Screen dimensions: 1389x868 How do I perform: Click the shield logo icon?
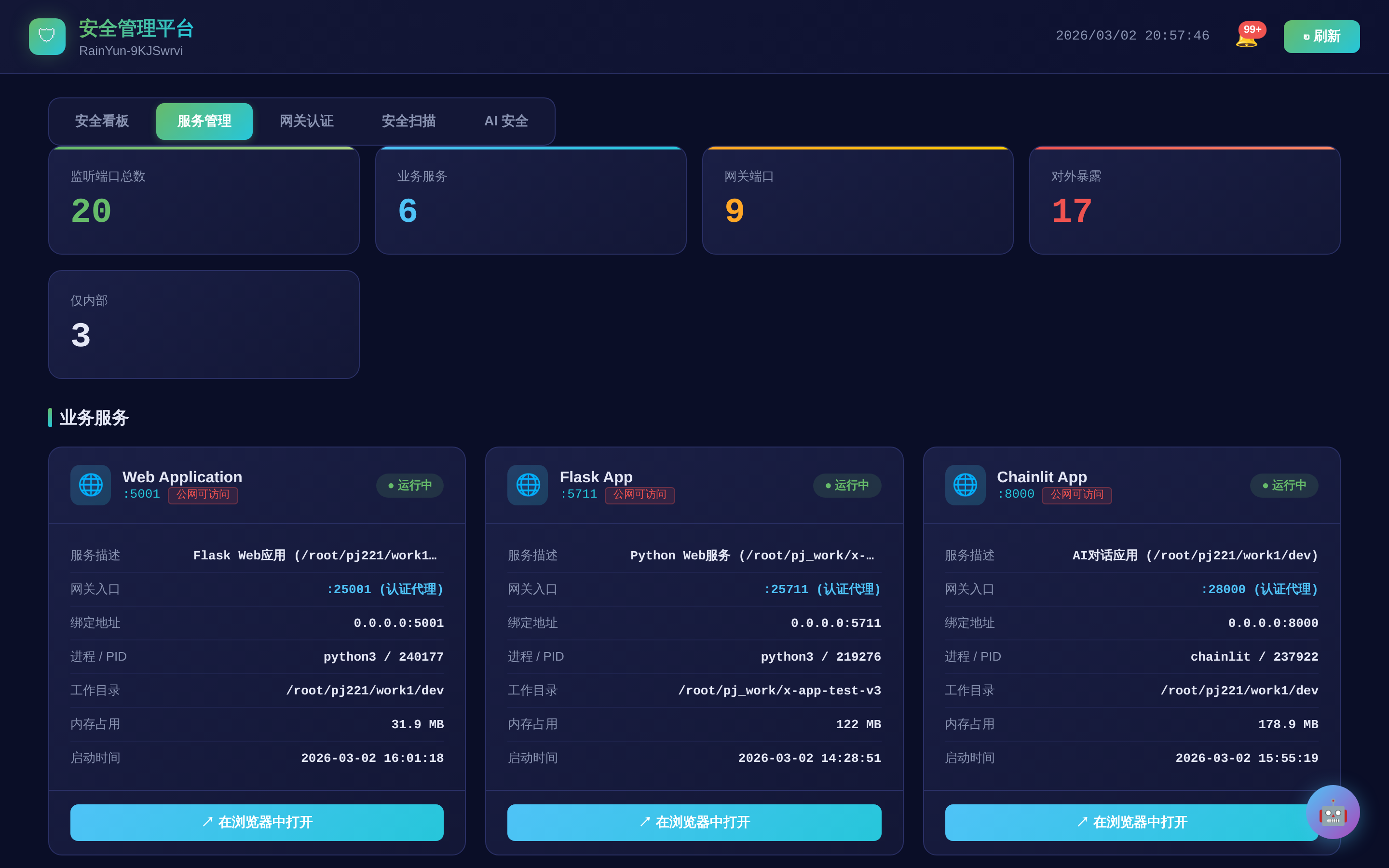[x=47, y=37]
